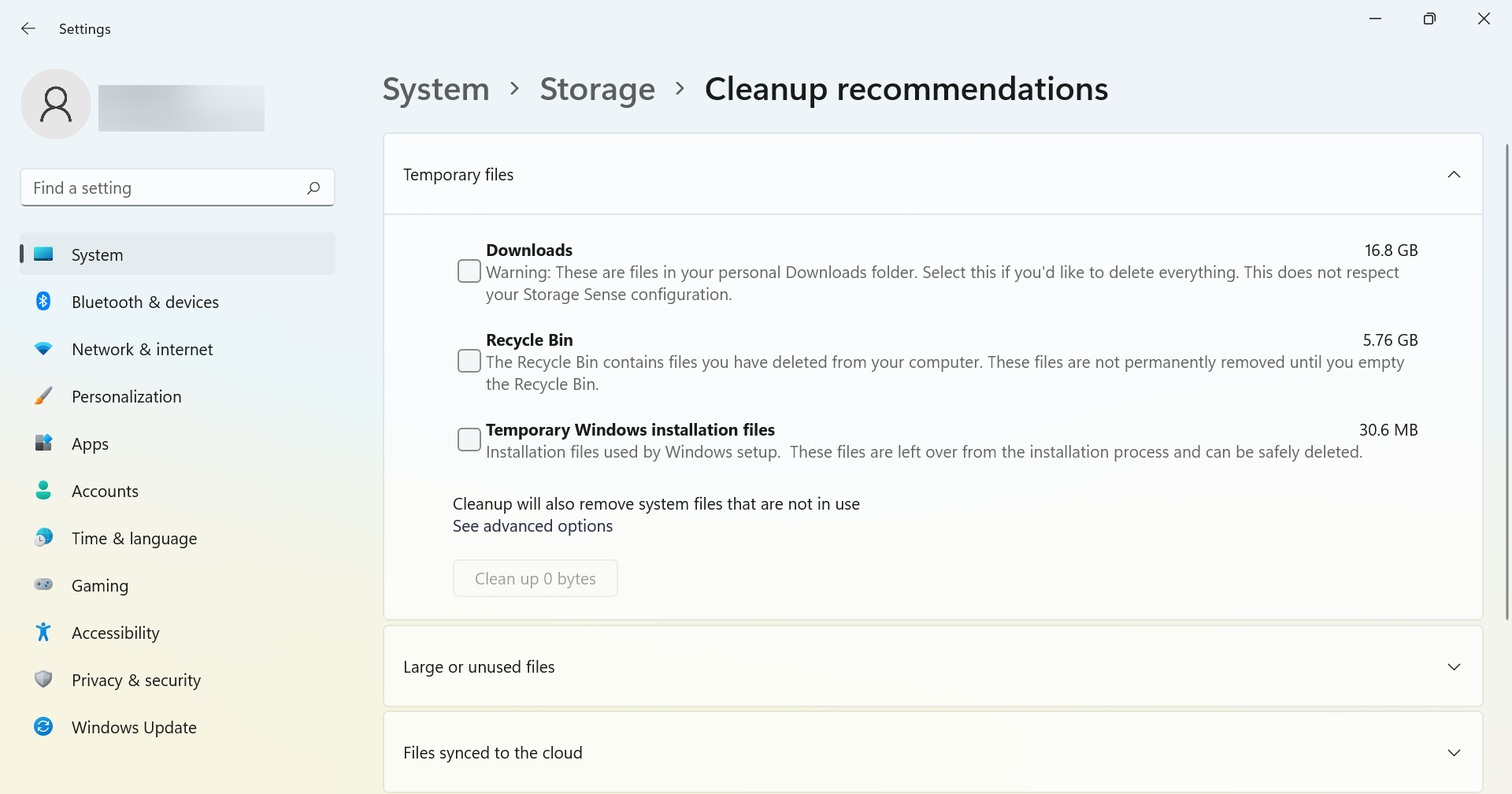Screen dimensions: 1512x794
Task: Select Temporary Windows installation files checkbox
Action: point(469,440)
